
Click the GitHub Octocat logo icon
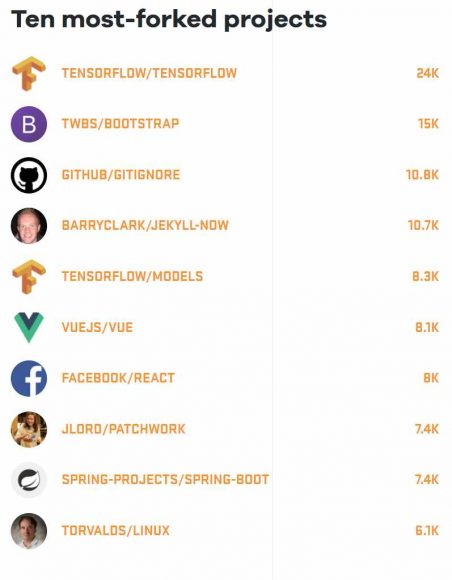pyautogui.click(x=29, y=175)
